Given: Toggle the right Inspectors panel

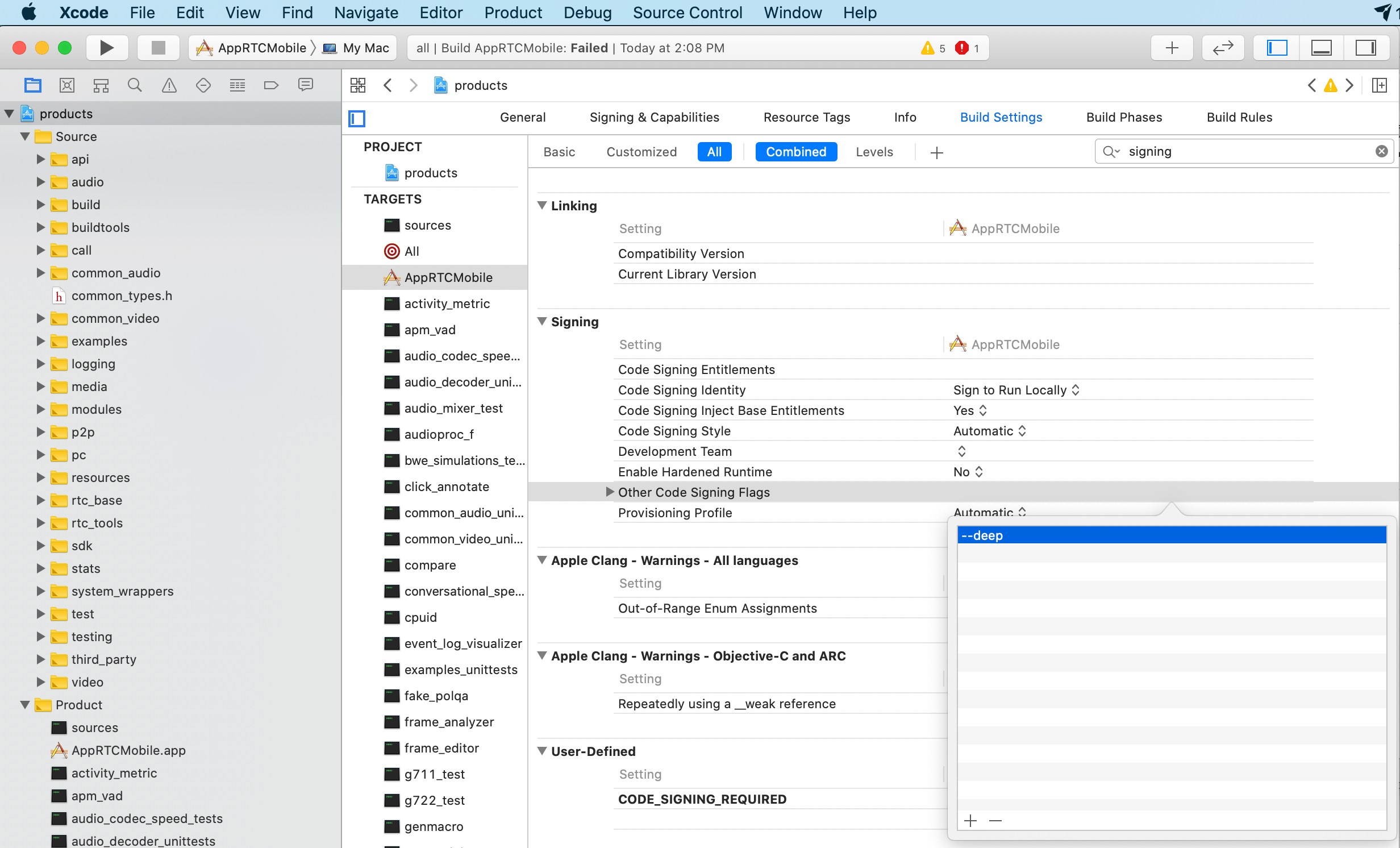Looking at the screenshot, I should (1365, 48).
